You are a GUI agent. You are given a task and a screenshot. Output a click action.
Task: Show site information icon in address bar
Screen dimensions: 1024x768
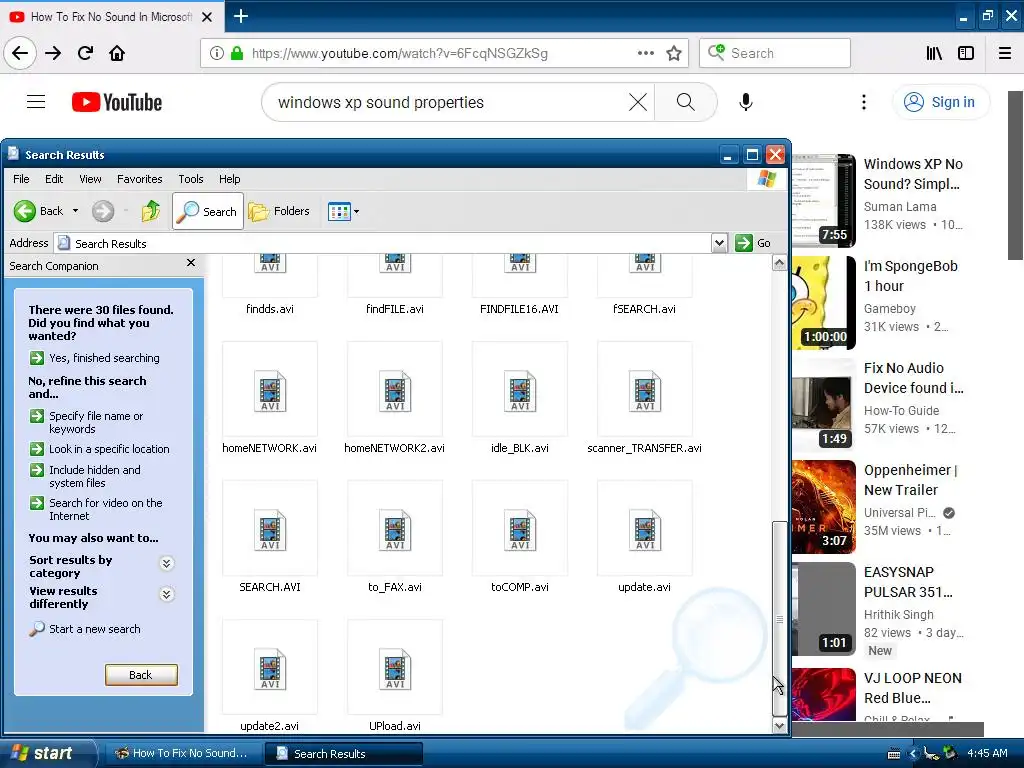tap(217, 53)
